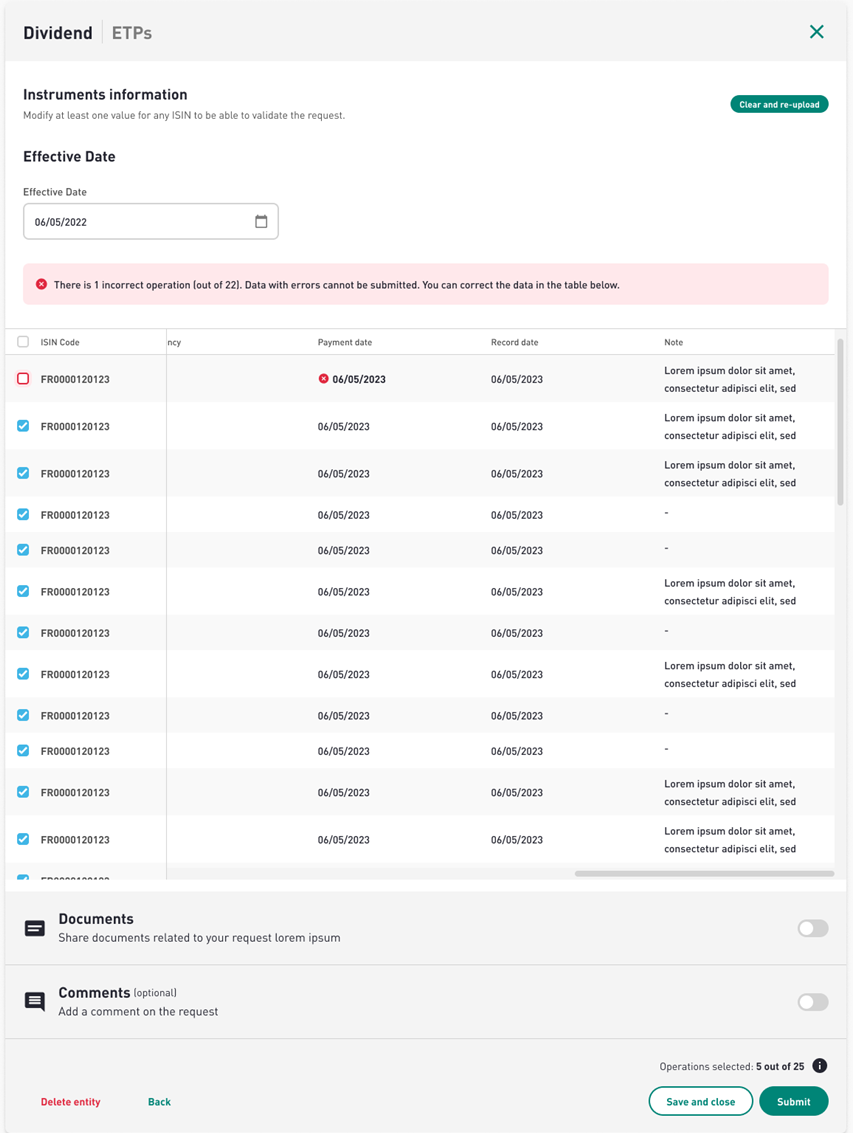Image resolution: width=853 pixels, height=1133 pixels.
Task: Click the Documents section icon
Action: [x=35, y=928]
